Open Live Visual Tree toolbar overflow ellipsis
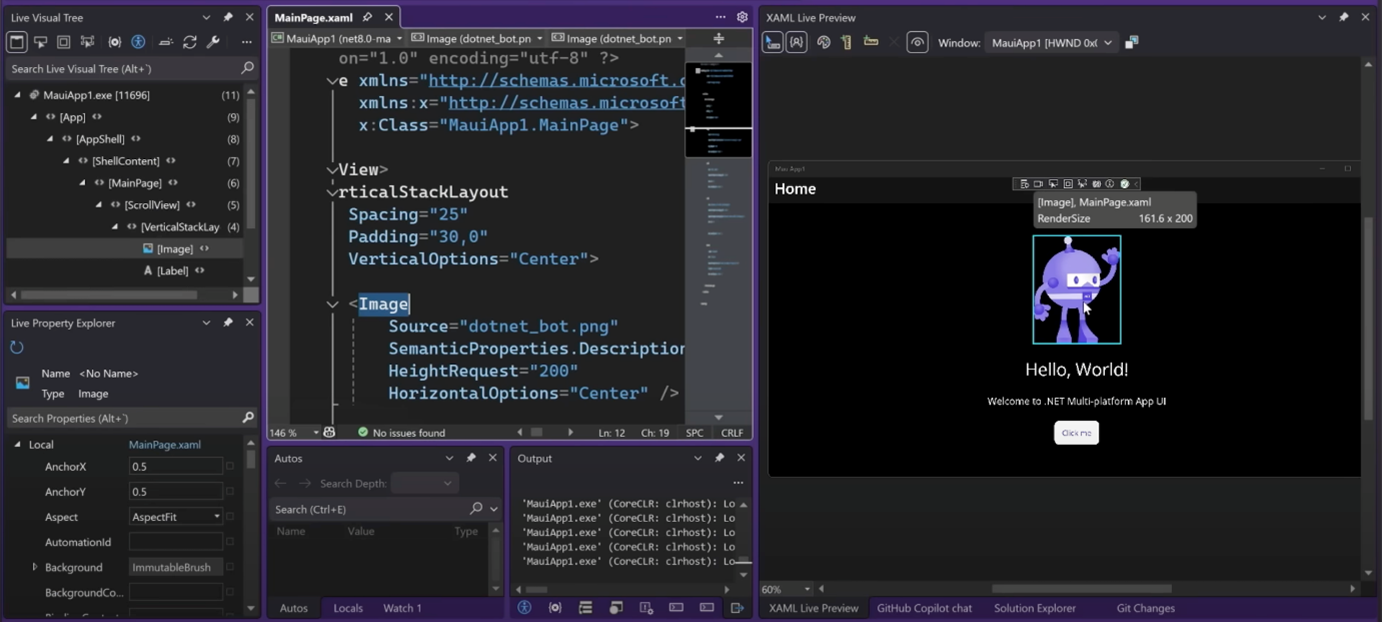 click(246, 42)
